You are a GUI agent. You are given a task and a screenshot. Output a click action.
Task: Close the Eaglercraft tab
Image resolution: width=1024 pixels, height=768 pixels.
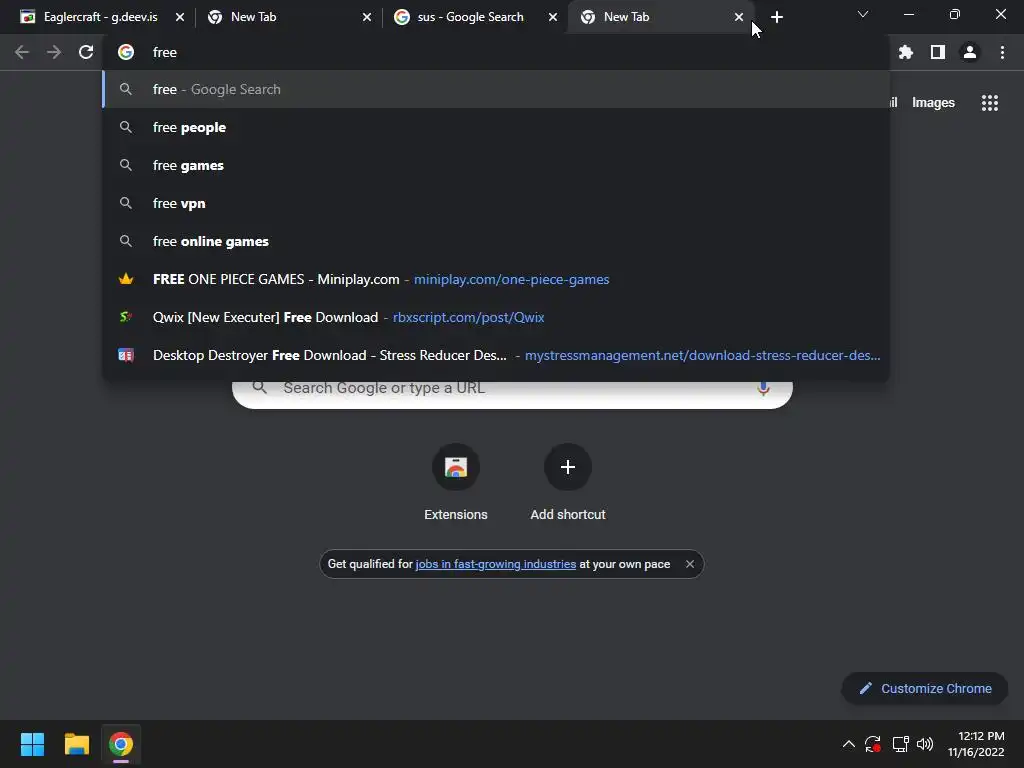180,17
